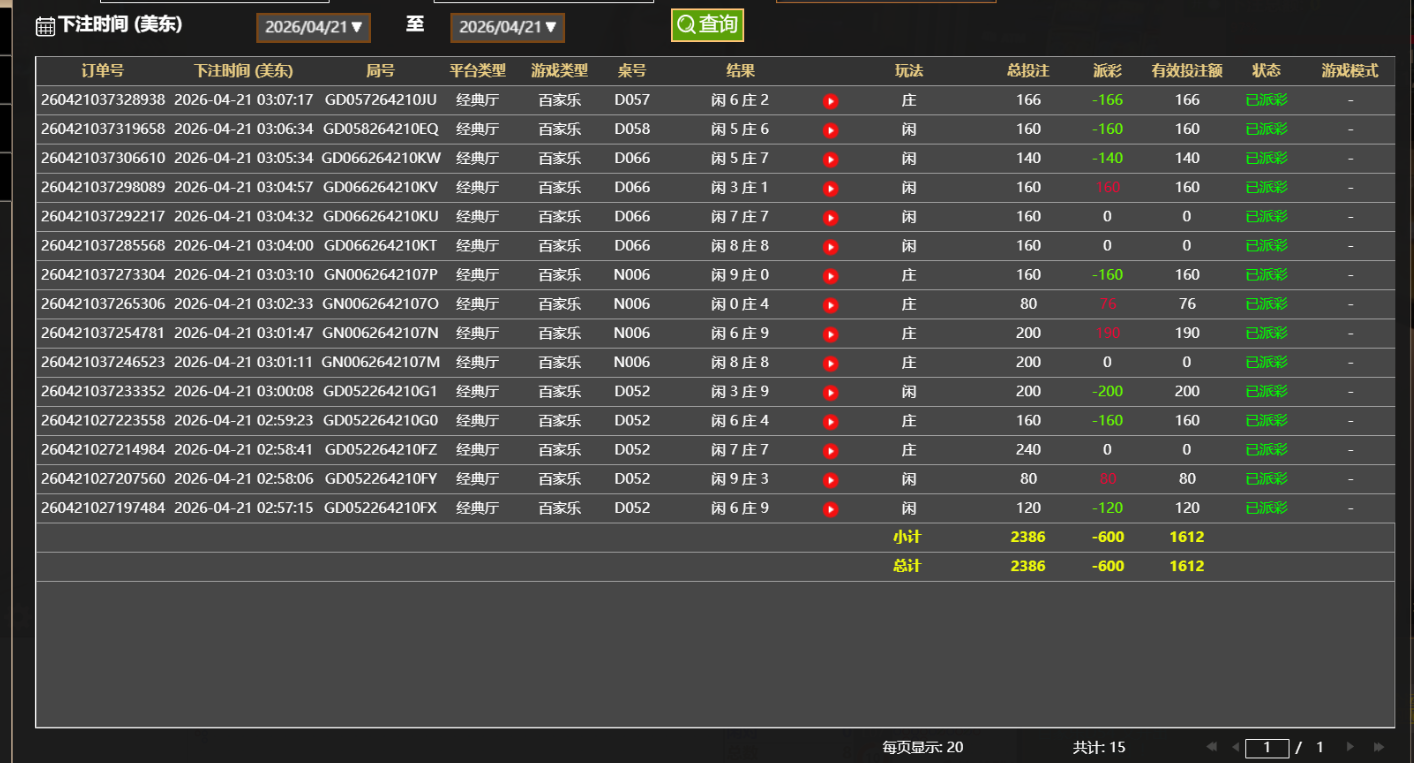
Task: Click table number D058
Action: point(632,129)
